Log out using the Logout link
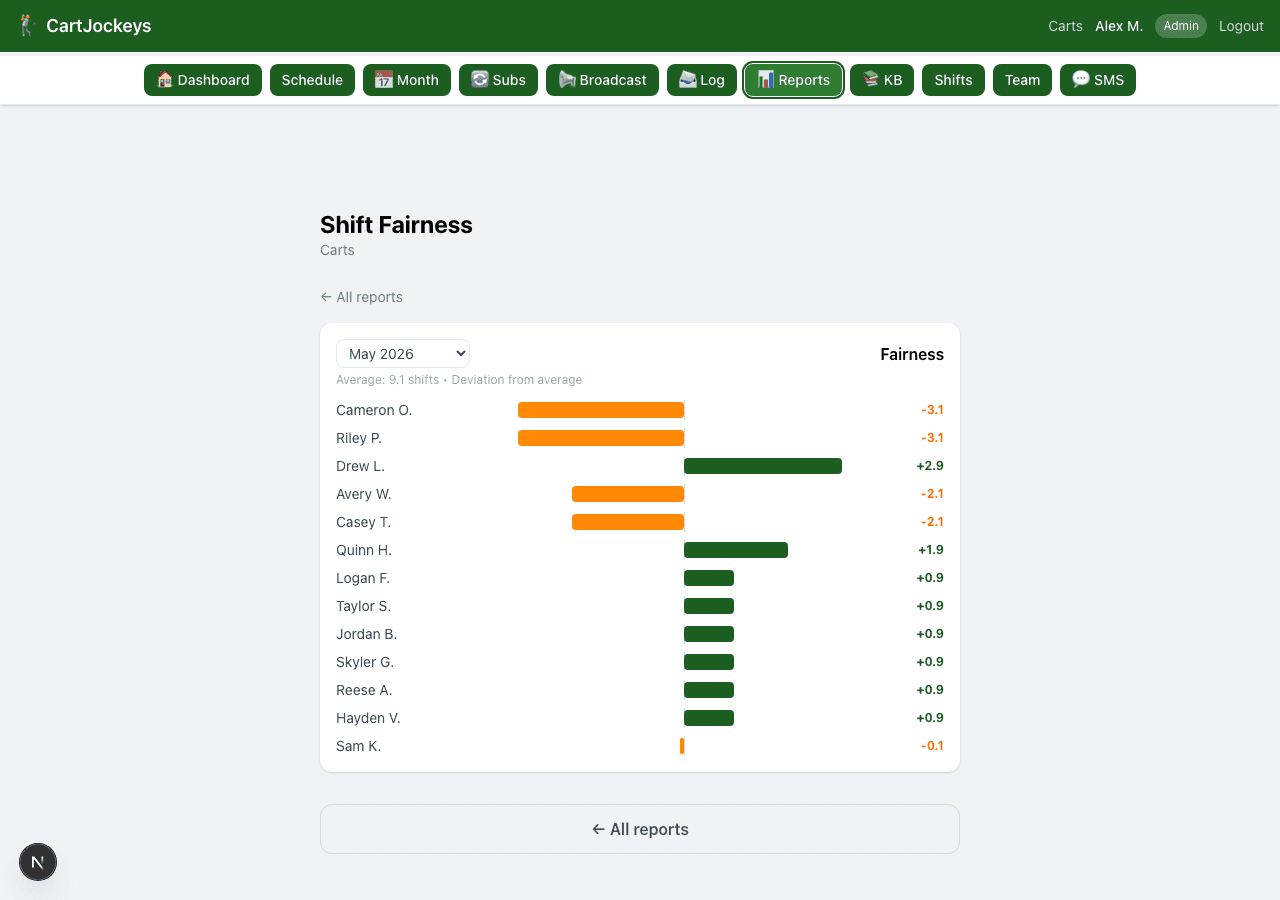 [1241, 26]
